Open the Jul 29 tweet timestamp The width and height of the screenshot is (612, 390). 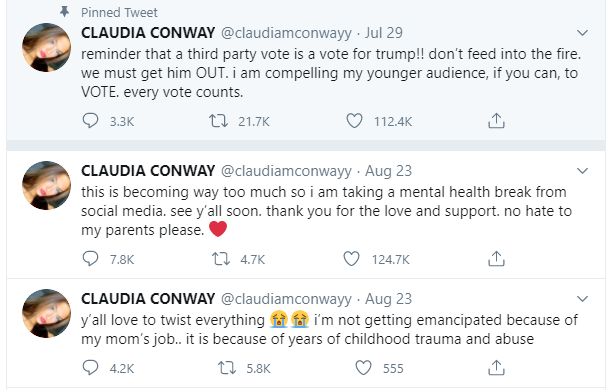pyautogui.click(x=384, y=33)
